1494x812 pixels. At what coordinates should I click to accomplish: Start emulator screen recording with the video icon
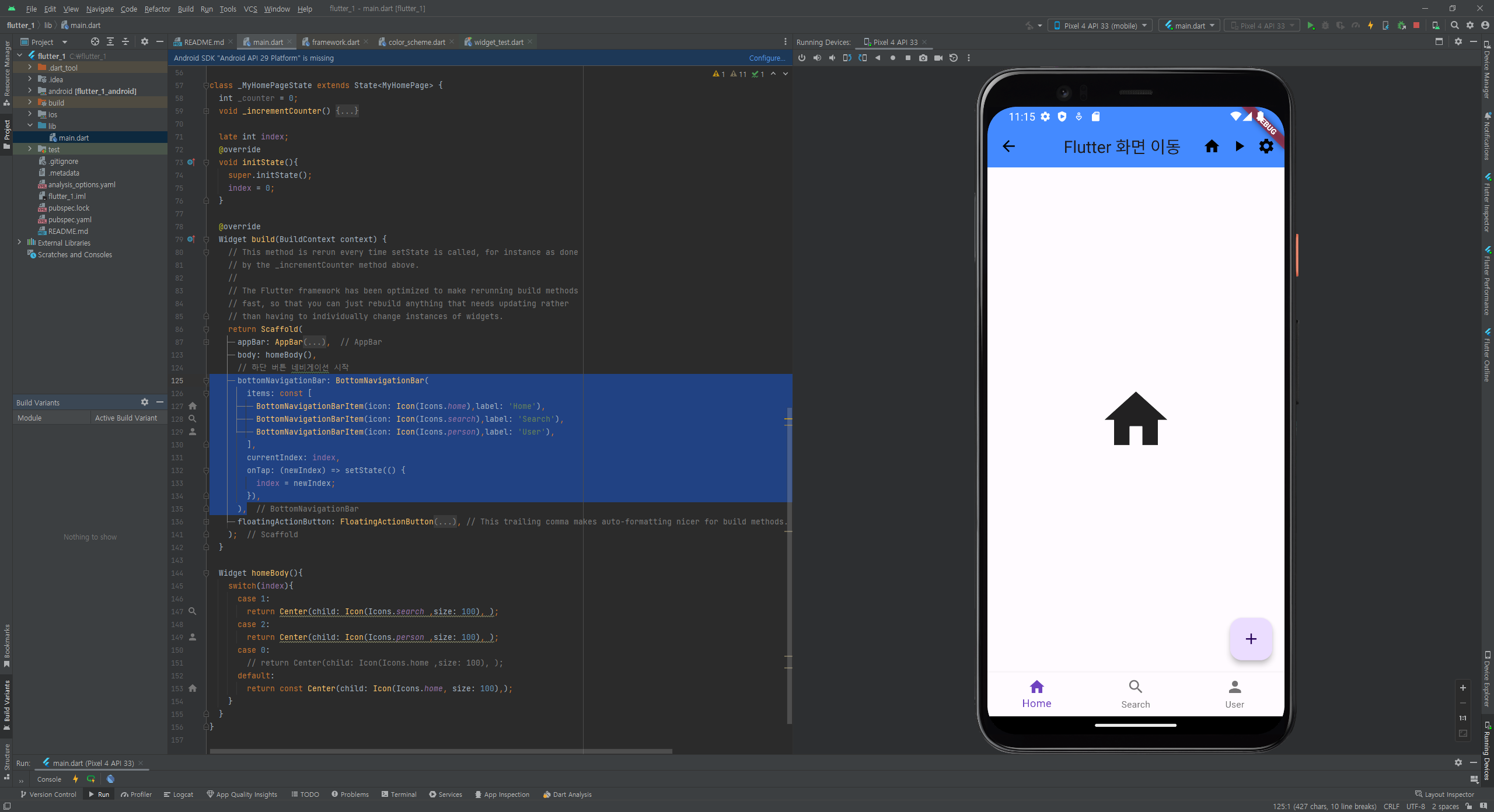tap(938, 58)
